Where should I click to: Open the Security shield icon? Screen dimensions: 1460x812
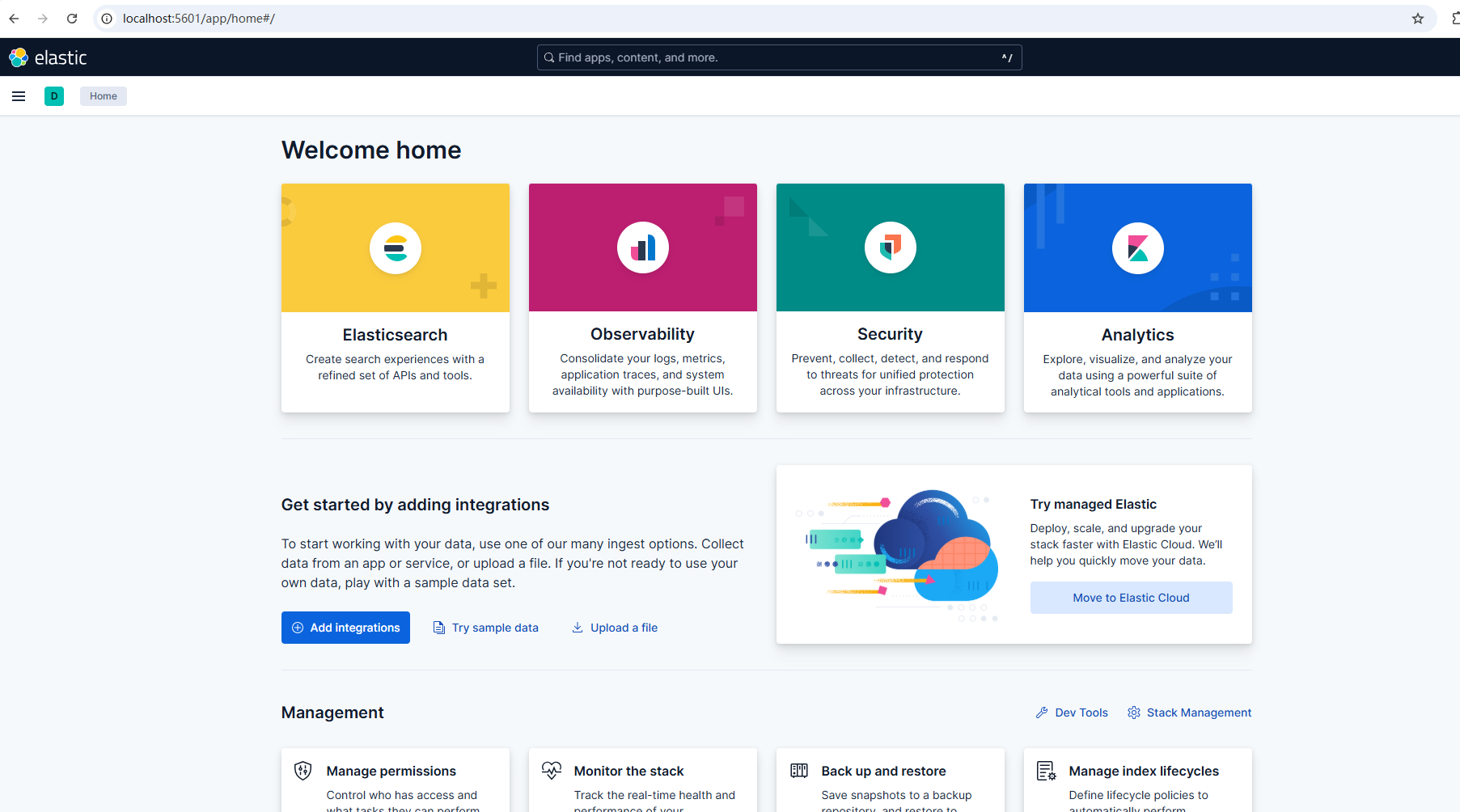890,247
